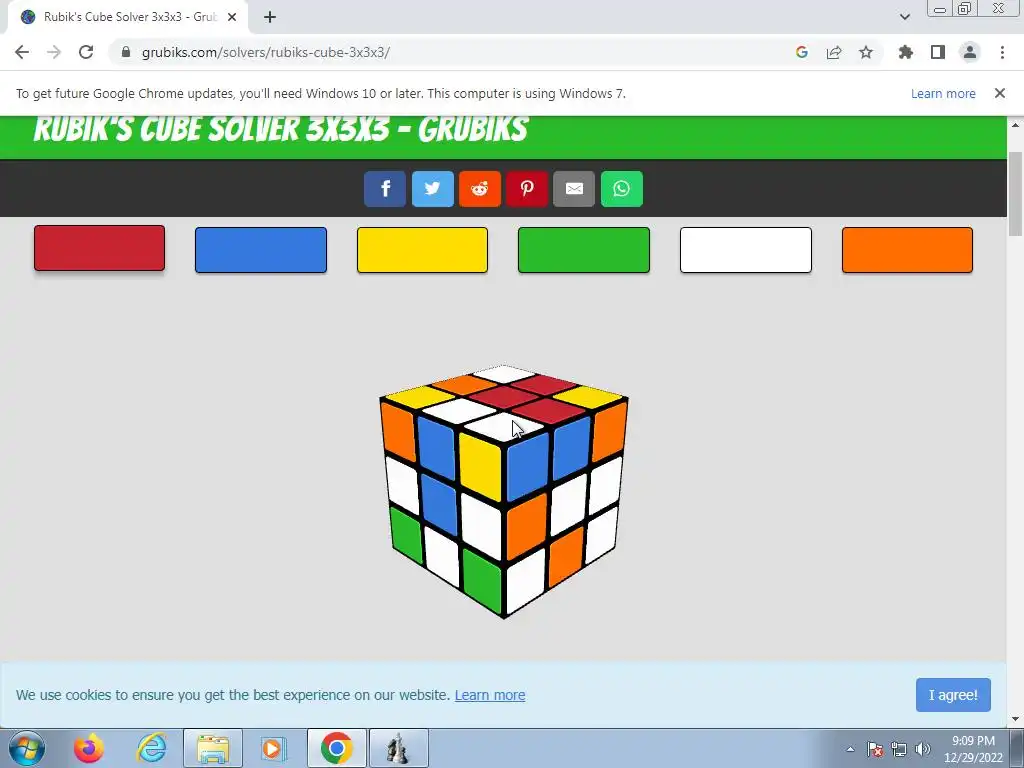This screenshot has height=768, width=1024.
Task: Share page via WhatsApp icon
Action: click(622, 189)
